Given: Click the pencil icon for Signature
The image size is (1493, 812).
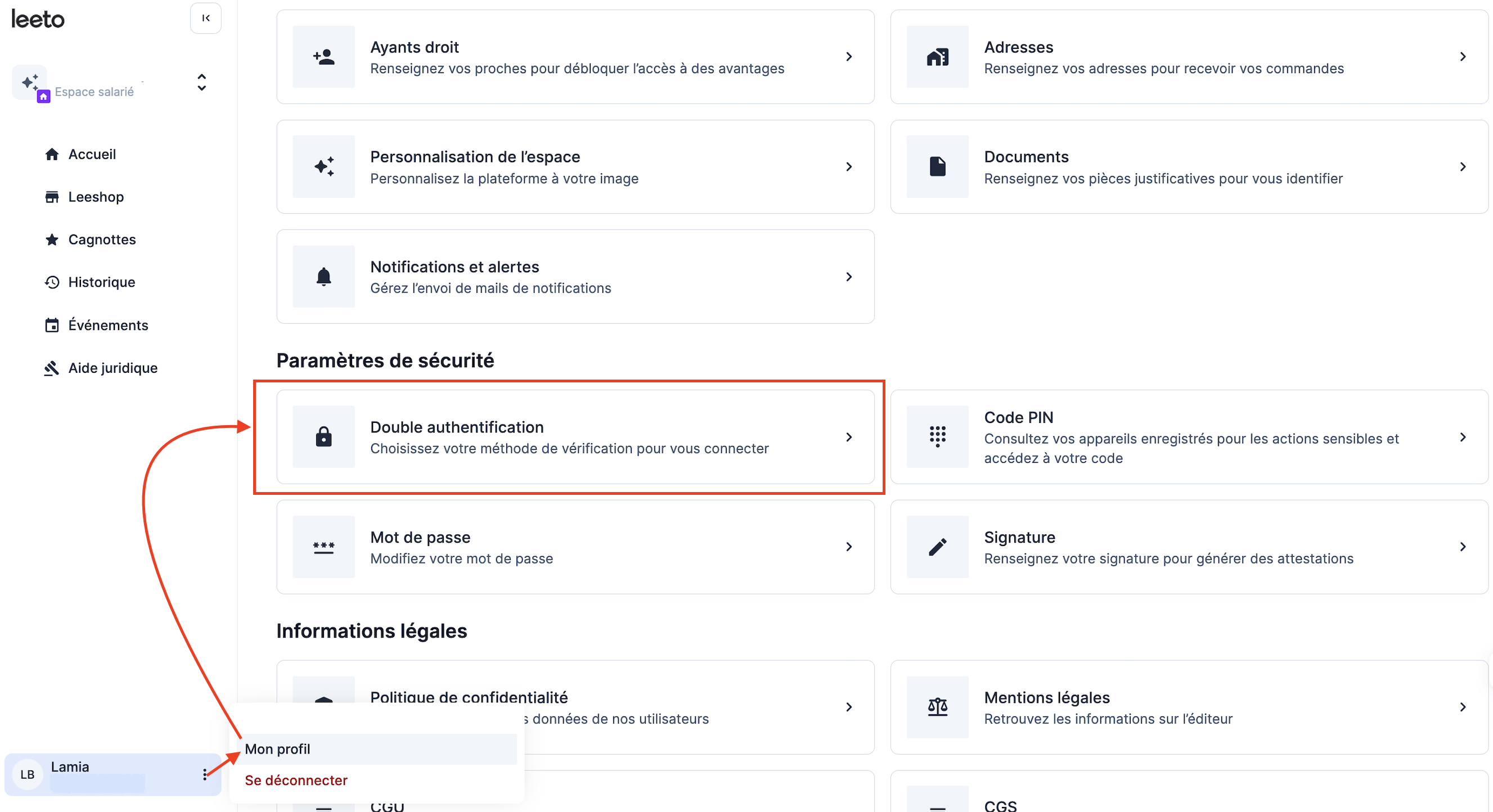Looking at the screenshot, I should 937,547.
